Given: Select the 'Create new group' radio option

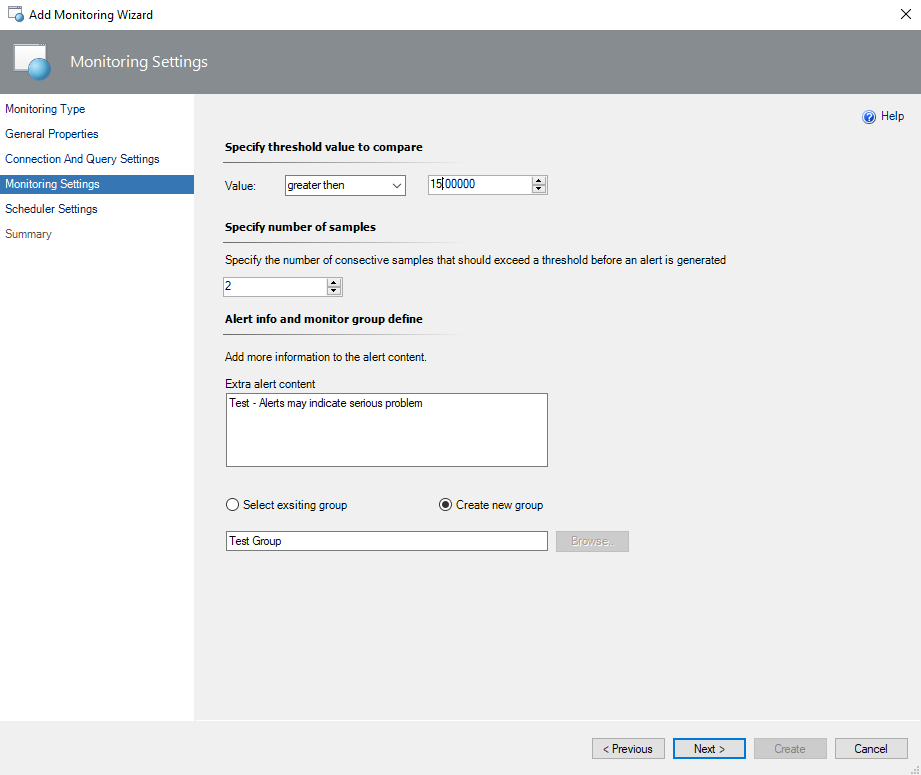Looking at the screenshot, I should pos(446,505).
